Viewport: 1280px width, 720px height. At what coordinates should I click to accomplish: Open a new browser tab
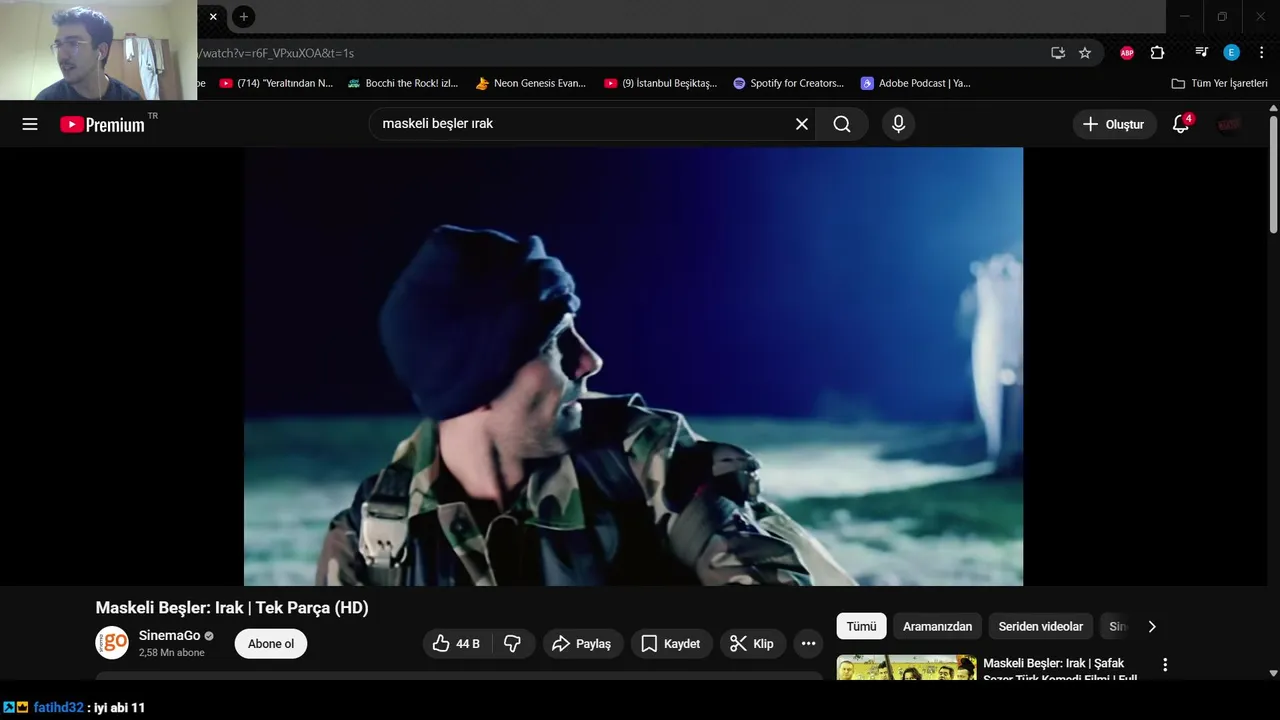(244, 17)
